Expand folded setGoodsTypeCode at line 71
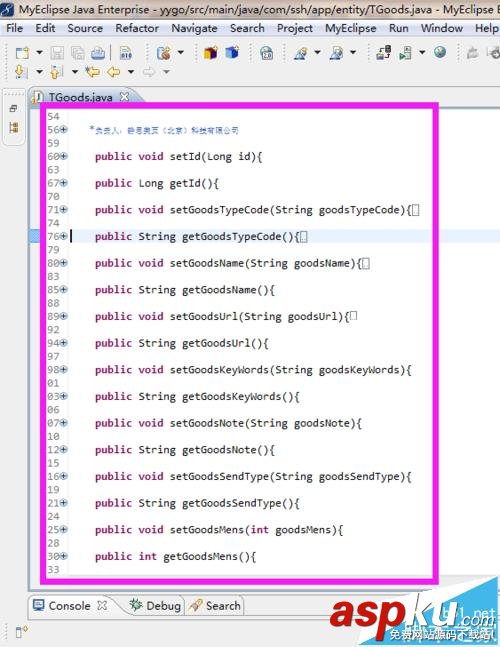500x647 pixels. click(64, 210)
